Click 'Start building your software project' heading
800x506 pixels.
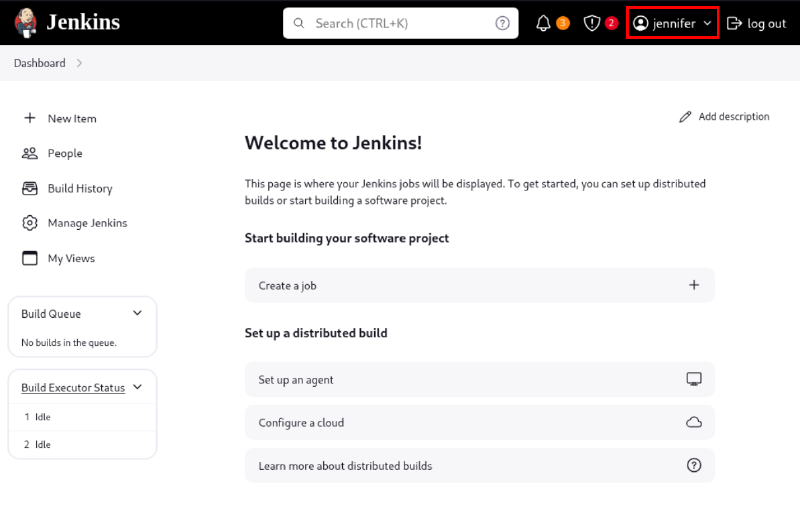point(347,238)
